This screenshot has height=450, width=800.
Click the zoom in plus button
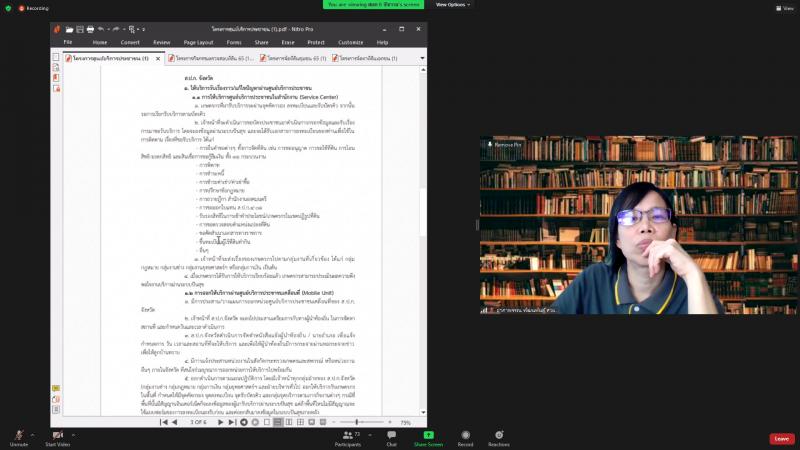[x=390, y=422]
